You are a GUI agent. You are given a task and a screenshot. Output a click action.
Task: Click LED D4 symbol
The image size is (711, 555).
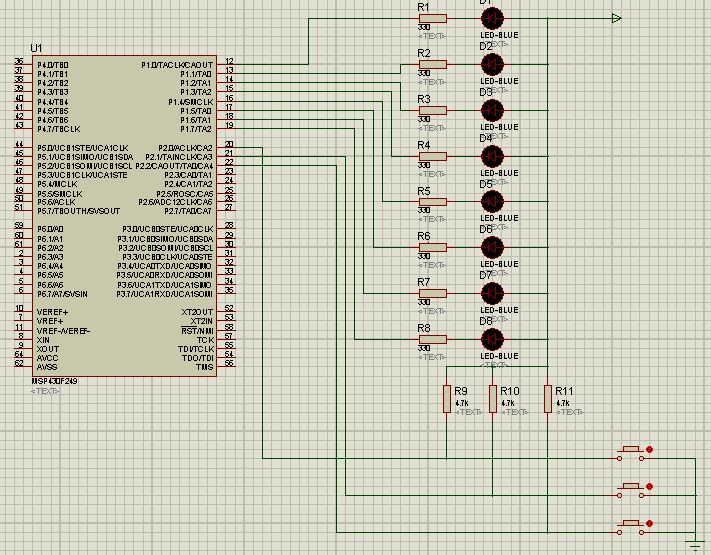492,156
